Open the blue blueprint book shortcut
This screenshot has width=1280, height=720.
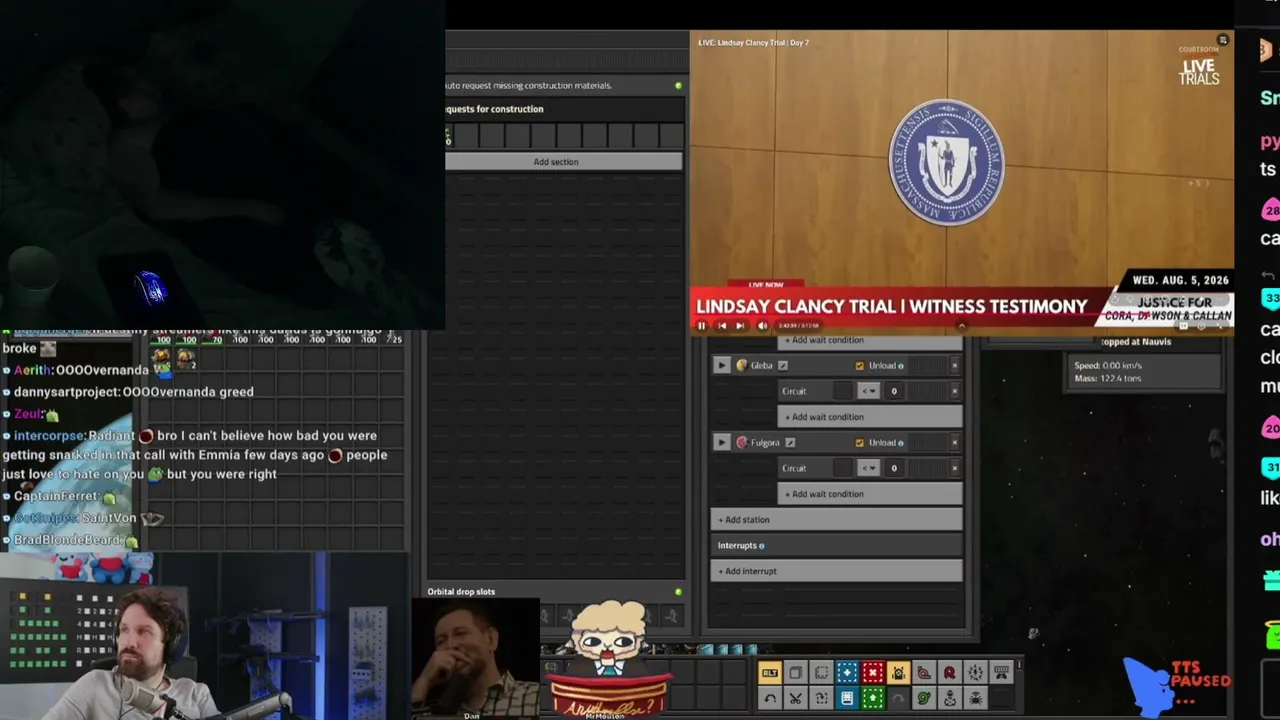[847, 698]
